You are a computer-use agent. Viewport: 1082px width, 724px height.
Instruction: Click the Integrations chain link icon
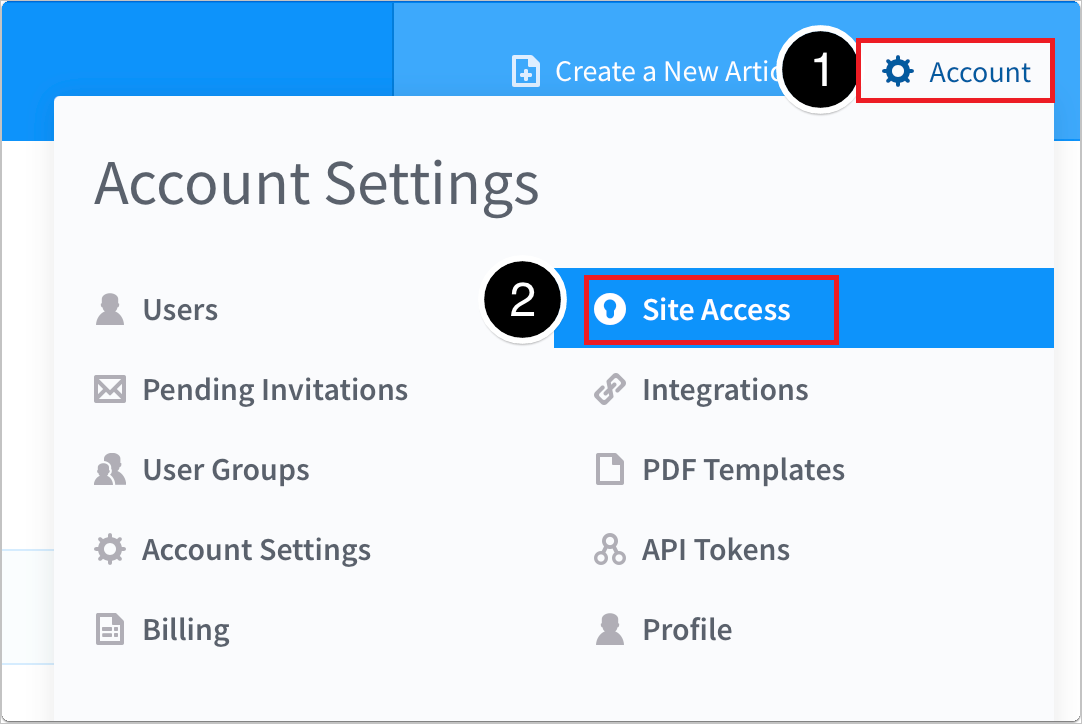[x=610, y=389]
